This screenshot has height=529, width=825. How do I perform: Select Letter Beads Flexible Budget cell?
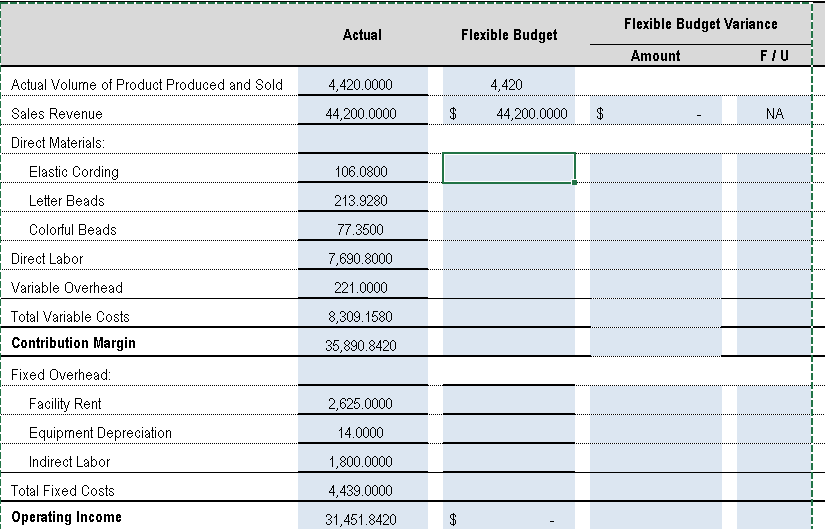click(x=509, y=197)
